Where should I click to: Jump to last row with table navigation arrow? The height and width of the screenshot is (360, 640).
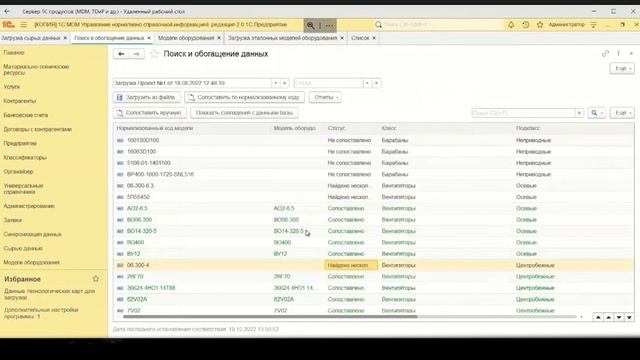coord(629,317)
